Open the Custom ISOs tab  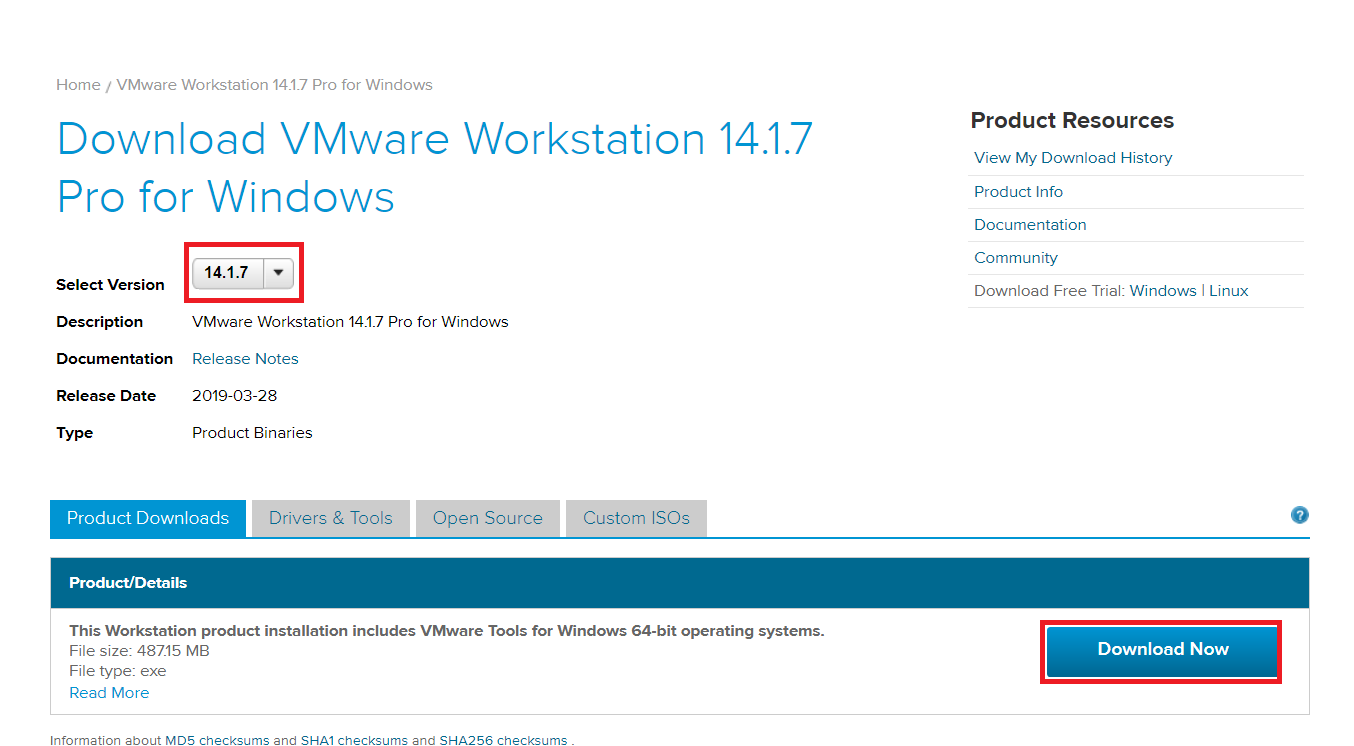click(x=636, y=518)
